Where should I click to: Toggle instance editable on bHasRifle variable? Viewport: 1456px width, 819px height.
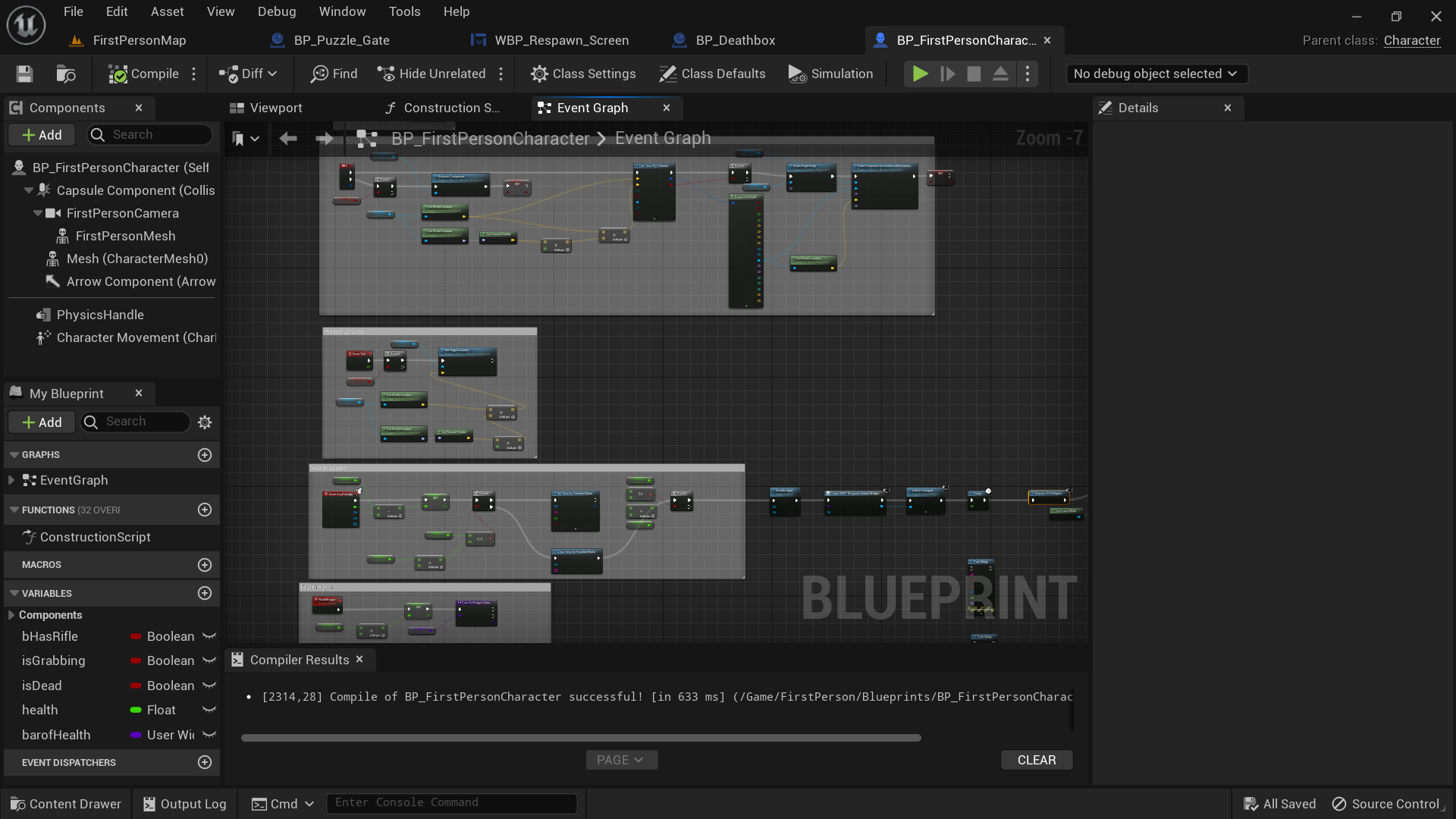(209, 636)
